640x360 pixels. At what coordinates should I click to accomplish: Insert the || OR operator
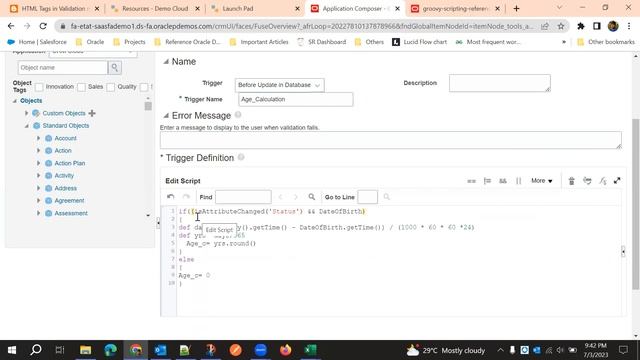(518, 181)
